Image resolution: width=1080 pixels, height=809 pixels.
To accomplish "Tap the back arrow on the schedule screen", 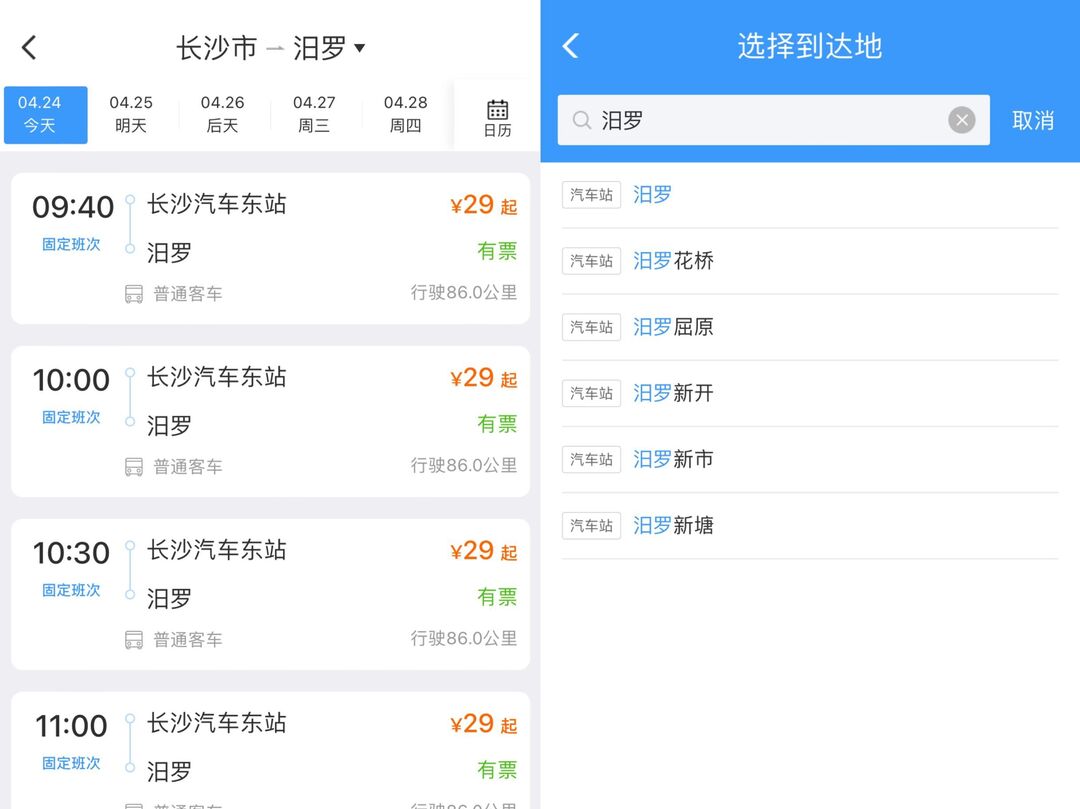I will tap(29, 47).
